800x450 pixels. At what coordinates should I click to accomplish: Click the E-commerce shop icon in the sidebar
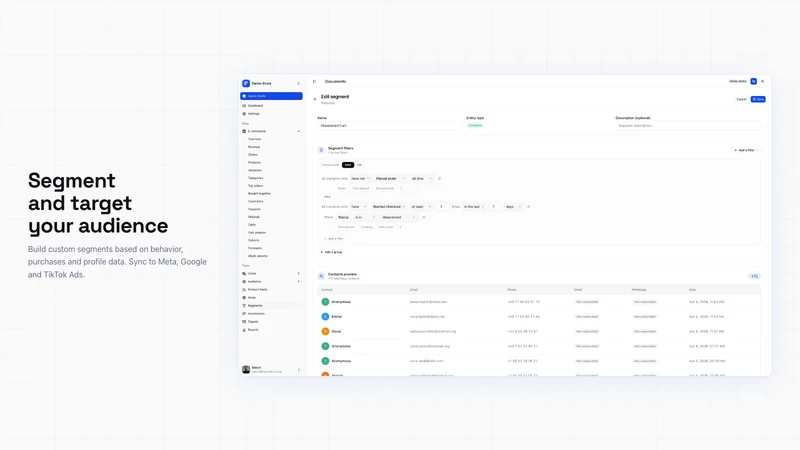click(x=244, y=131)
